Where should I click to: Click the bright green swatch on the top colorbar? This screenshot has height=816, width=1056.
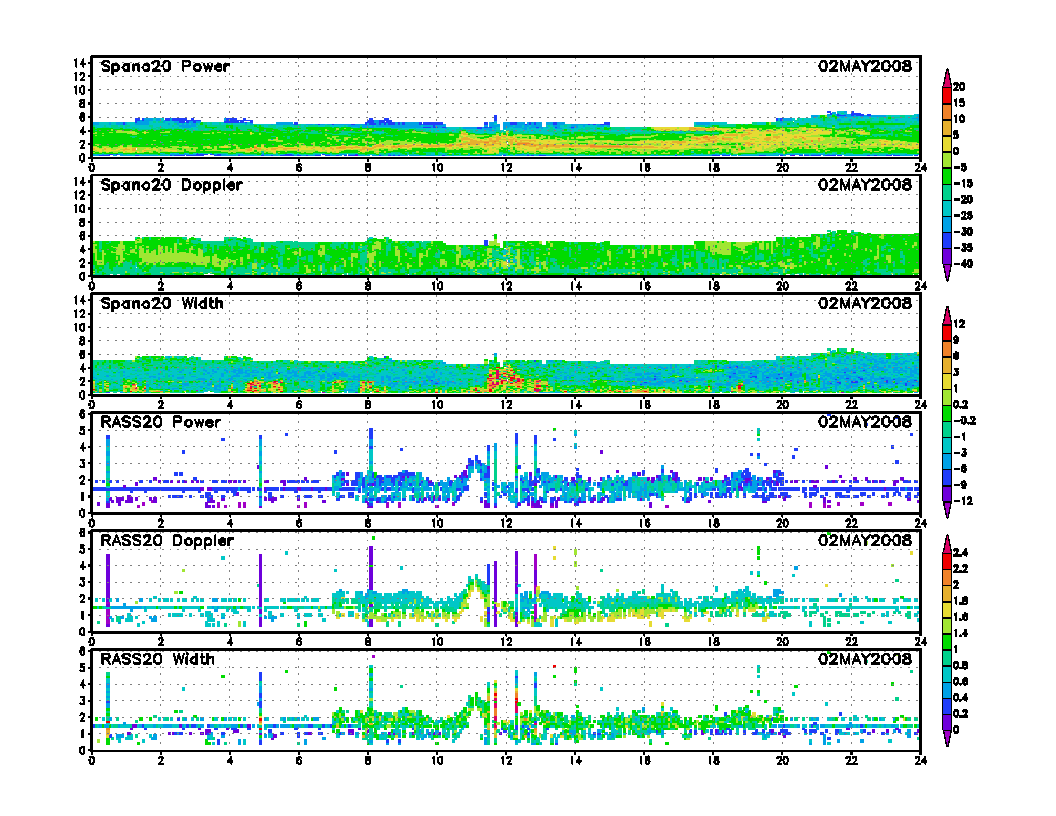947,176
